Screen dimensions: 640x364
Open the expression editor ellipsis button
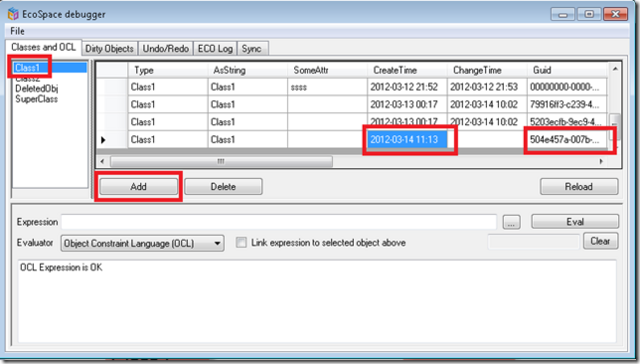pos(511,222)
